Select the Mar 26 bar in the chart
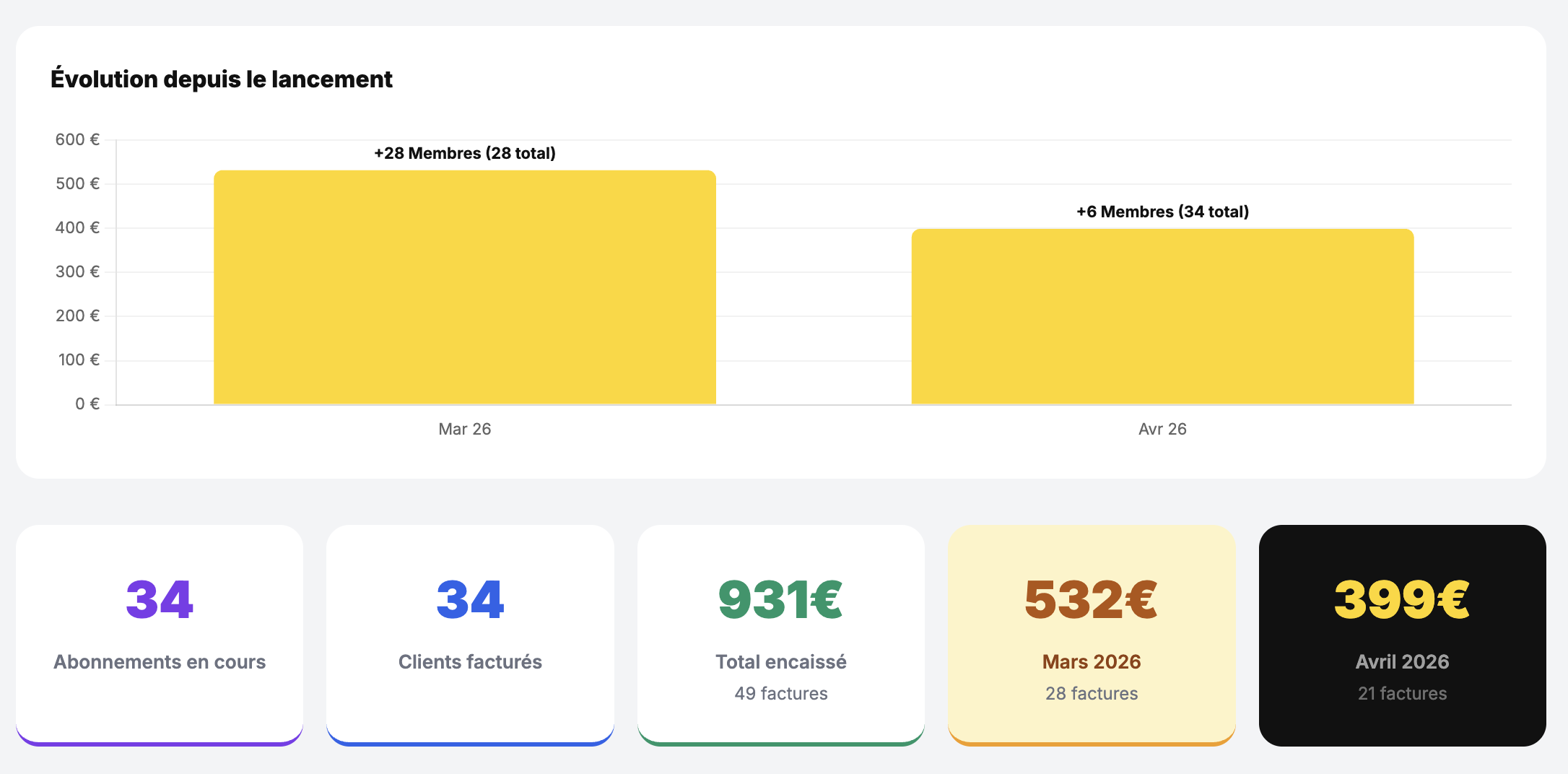 [x=464, y=289]
